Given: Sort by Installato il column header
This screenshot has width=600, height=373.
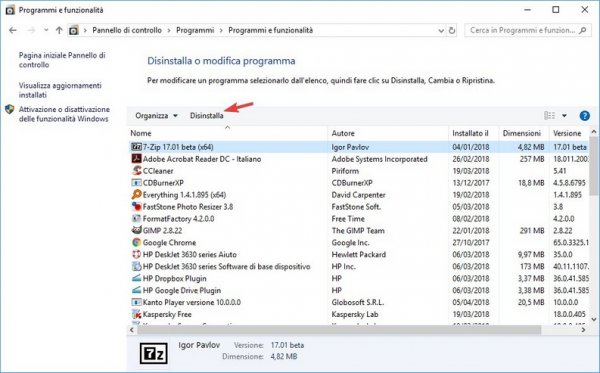Looking at the screenshot, I should pos(473,133).
